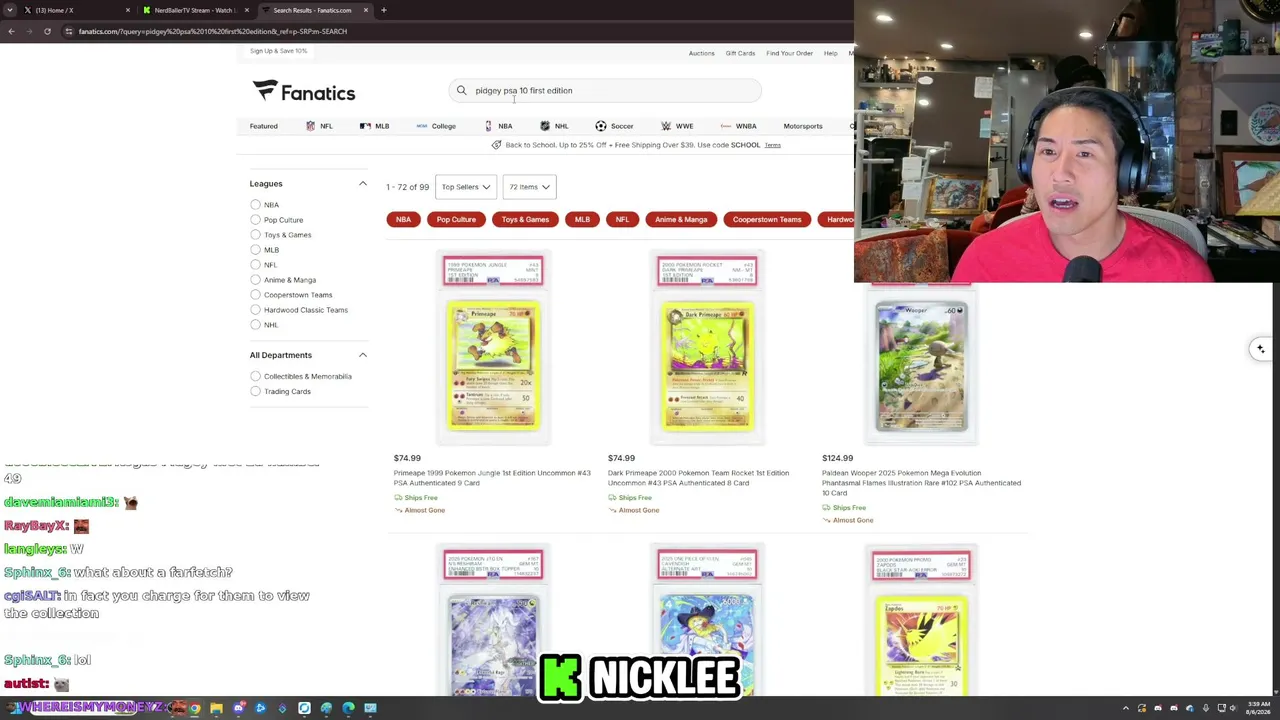The image size is (1280, 720).
Task: Open Microsoft Edge from the taskbar
Action: click(x=348, y=708)
